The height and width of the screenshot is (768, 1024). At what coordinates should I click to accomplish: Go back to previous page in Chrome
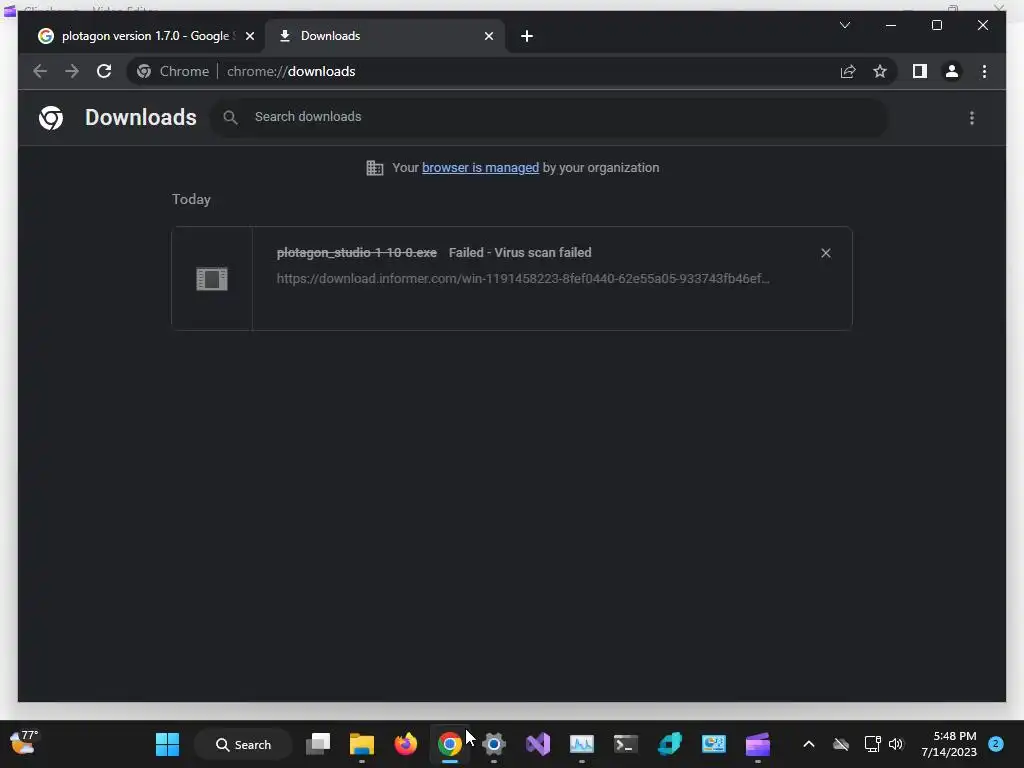40,71
